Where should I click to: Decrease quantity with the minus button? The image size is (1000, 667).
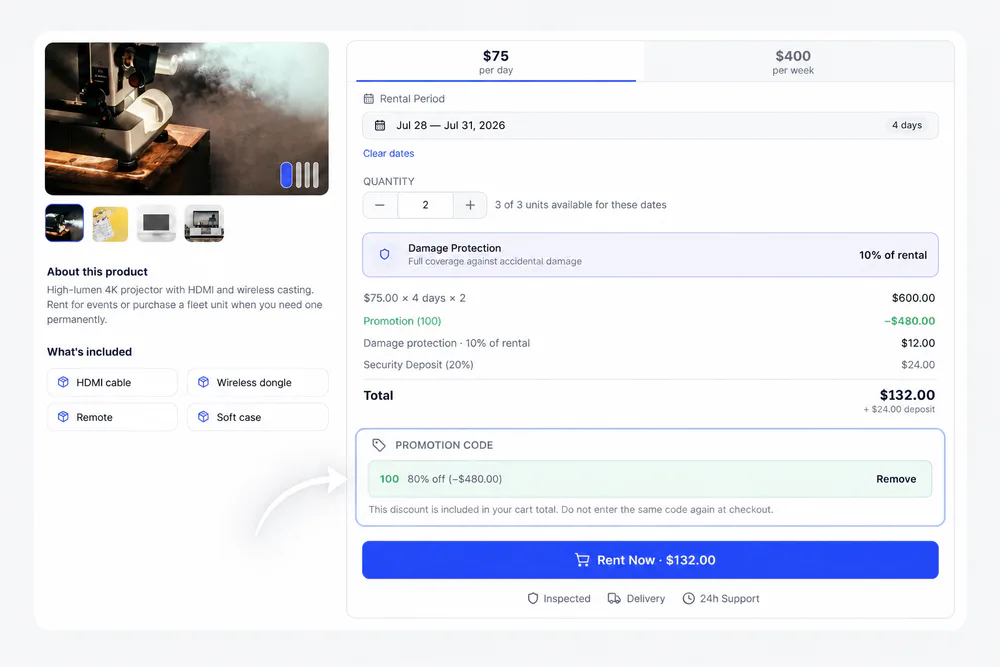click(x=380, y=205)
